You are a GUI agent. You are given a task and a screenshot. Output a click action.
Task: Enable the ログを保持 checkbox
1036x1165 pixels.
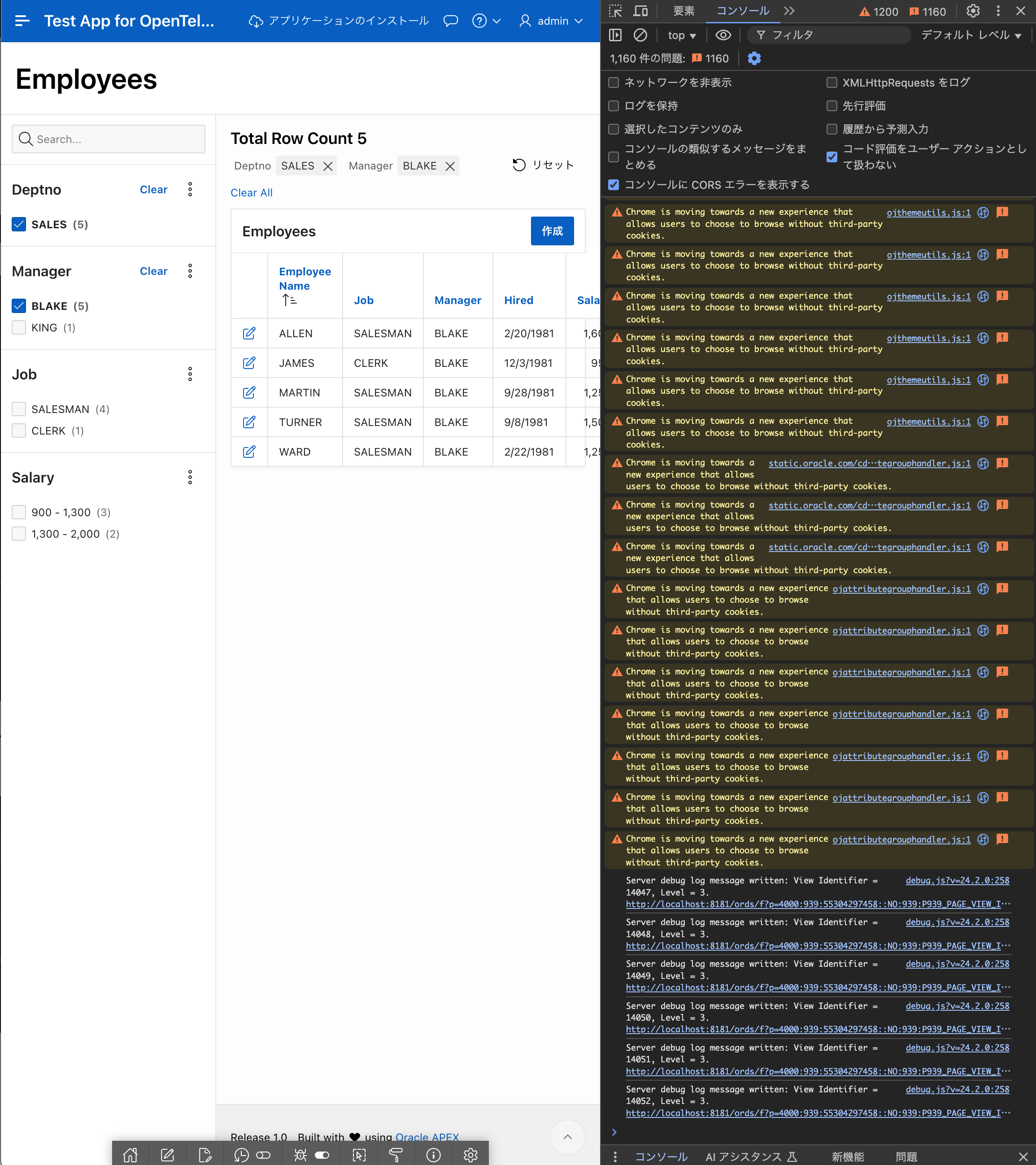coord(614,106)
